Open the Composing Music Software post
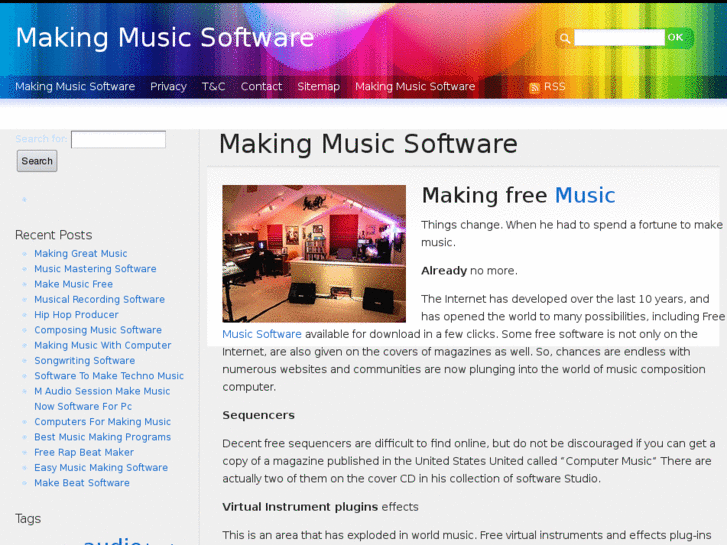The width and height of the screenshot is (727, 545). coord(98,330)
